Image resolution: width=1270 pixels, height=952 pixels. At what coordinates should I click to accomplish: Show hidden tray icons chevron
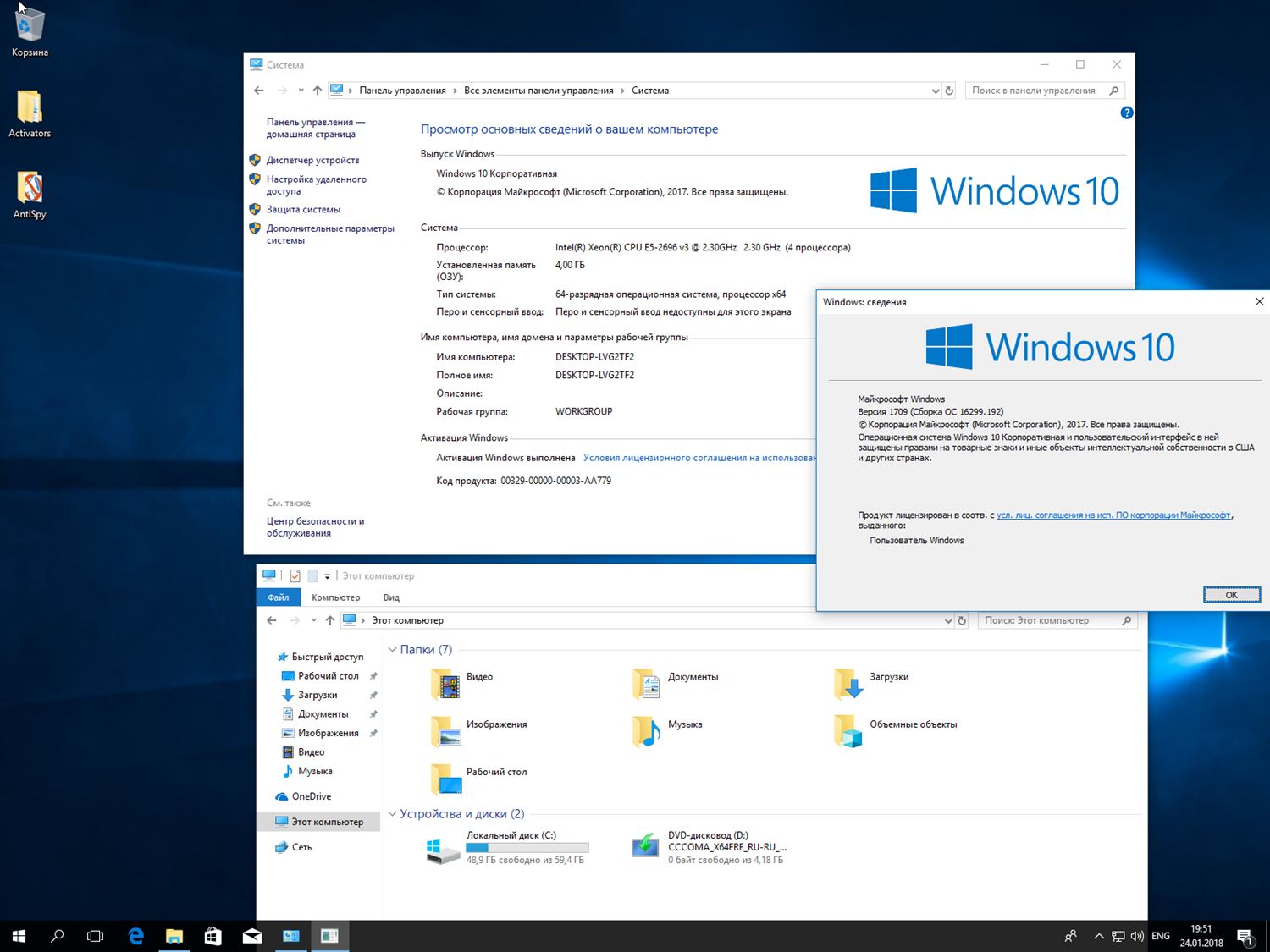1098,936
